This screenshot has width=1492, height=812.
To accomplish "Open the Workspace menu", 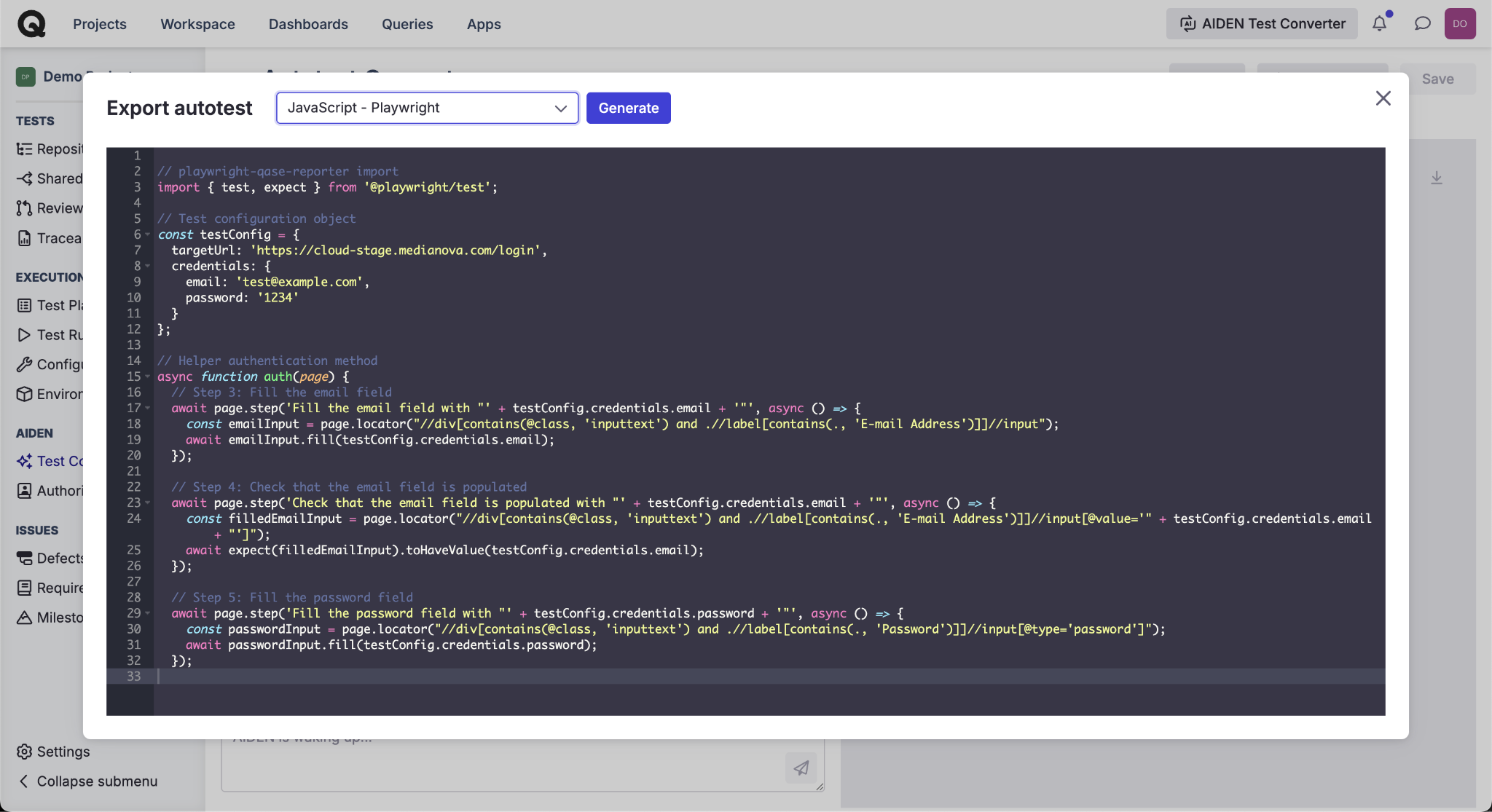I will coord(197,24).
